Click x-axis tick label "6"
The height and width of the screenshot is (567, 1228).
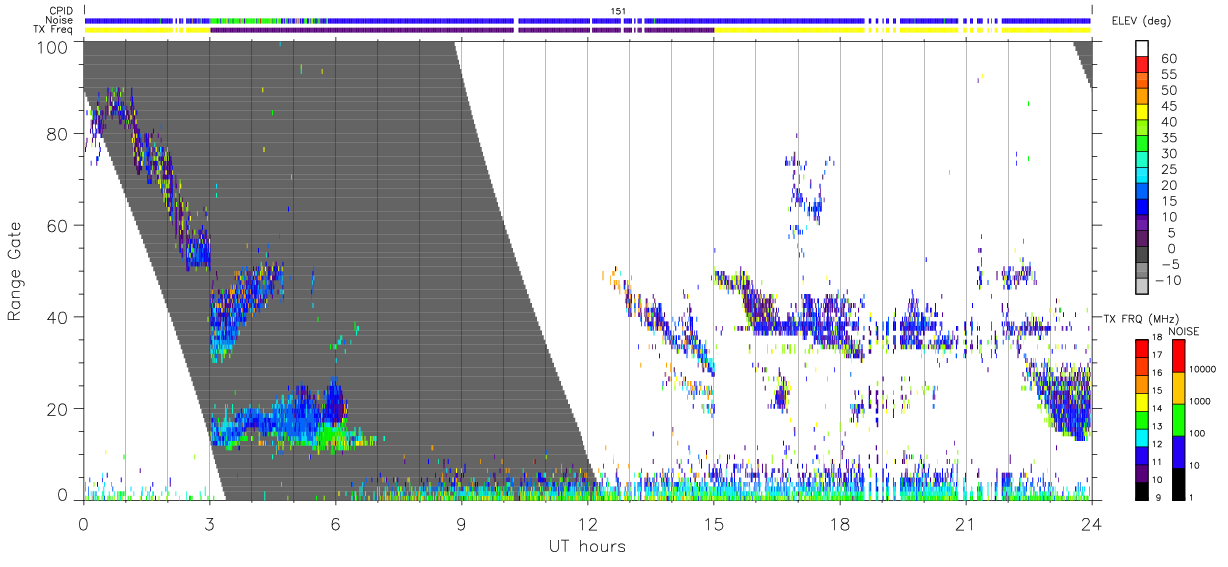click(335, 523)
